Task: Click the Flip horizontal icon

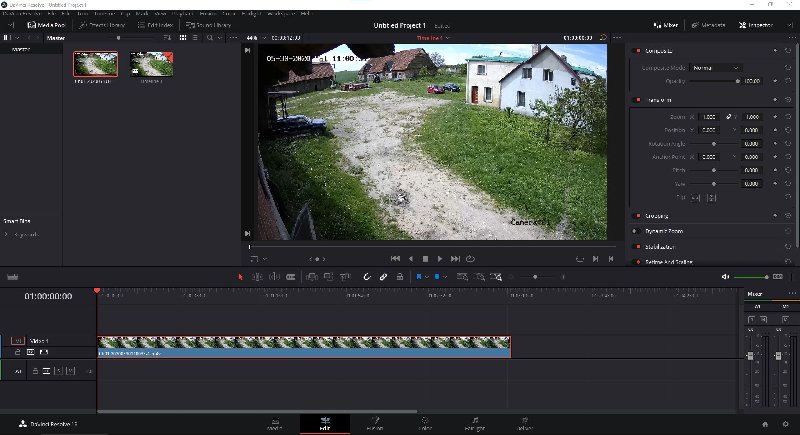Action: 696,197
